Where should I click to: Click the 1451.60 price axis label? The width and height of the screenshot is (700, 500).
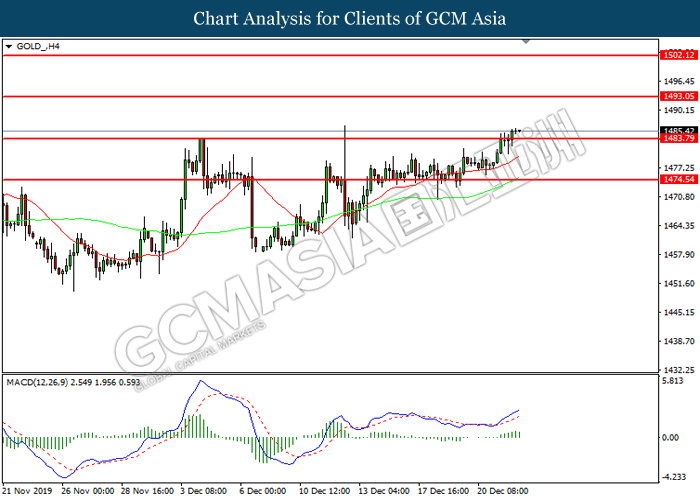[677, 283]
